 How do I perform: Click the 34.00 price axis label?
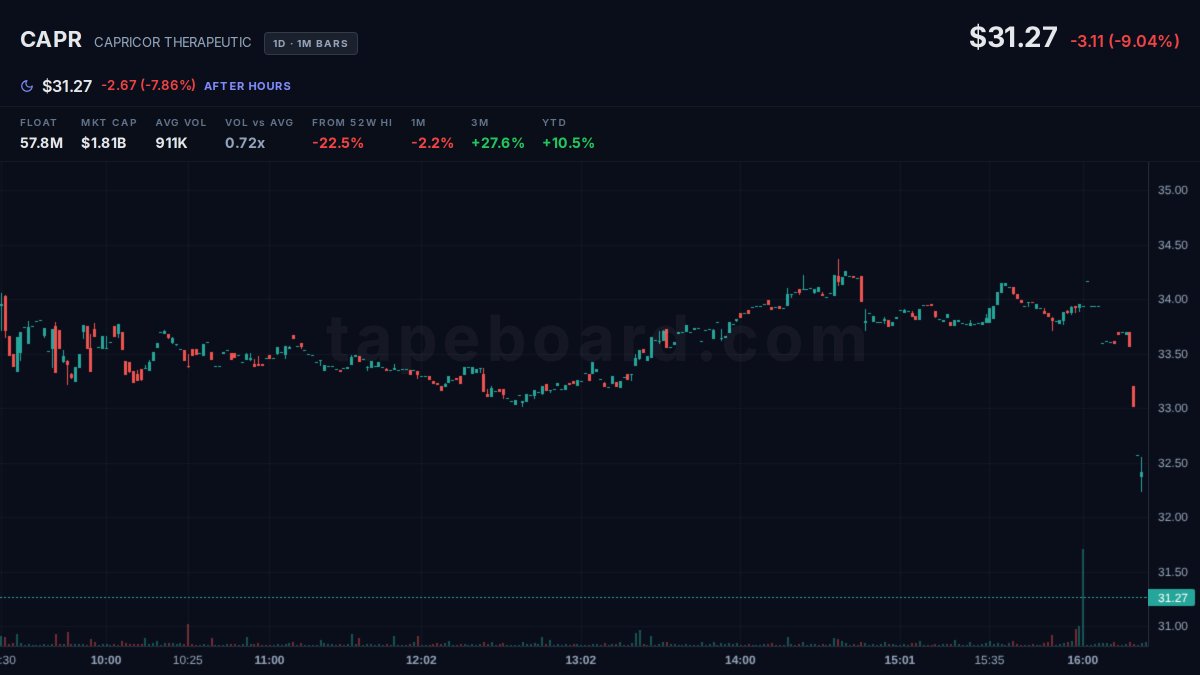pos(1172,300)
